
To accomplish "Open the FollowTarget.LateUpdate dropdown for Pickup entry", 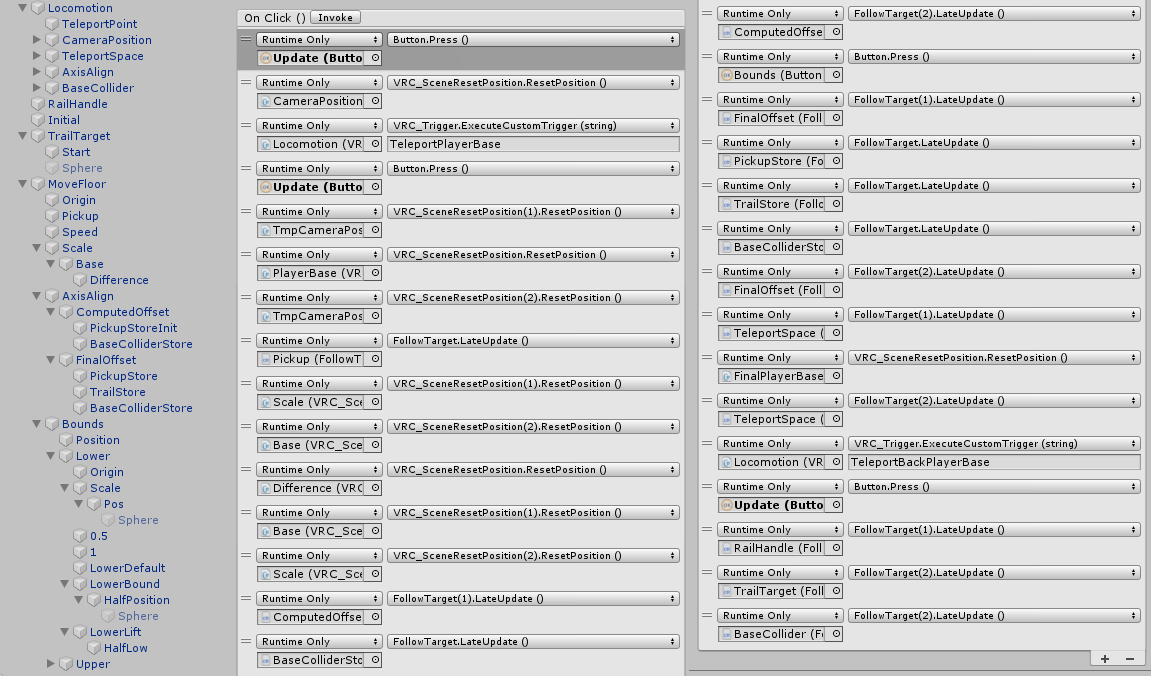I will (x=533, y=341).
